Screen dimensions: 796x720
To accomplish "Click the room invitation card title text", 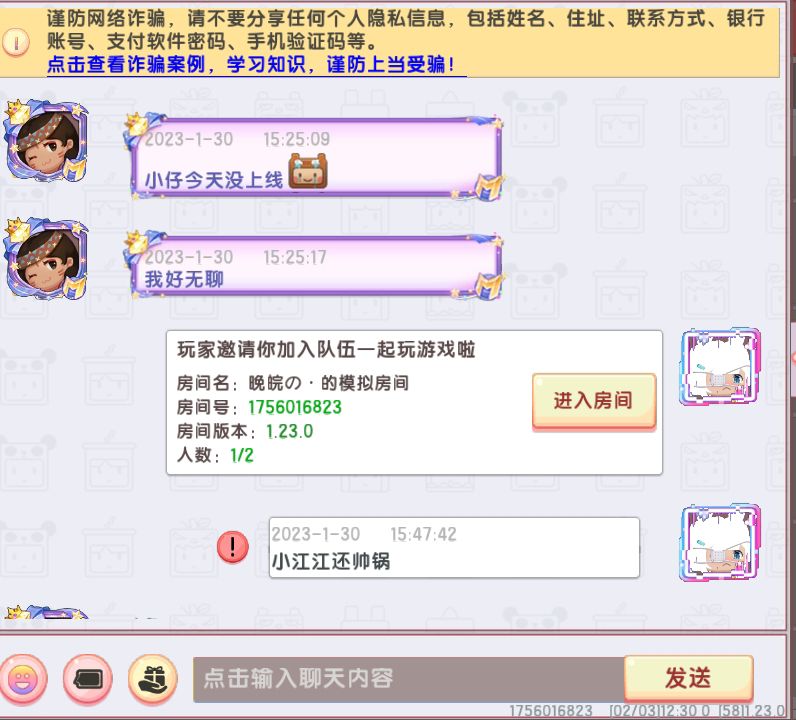I will coord(326,350).
